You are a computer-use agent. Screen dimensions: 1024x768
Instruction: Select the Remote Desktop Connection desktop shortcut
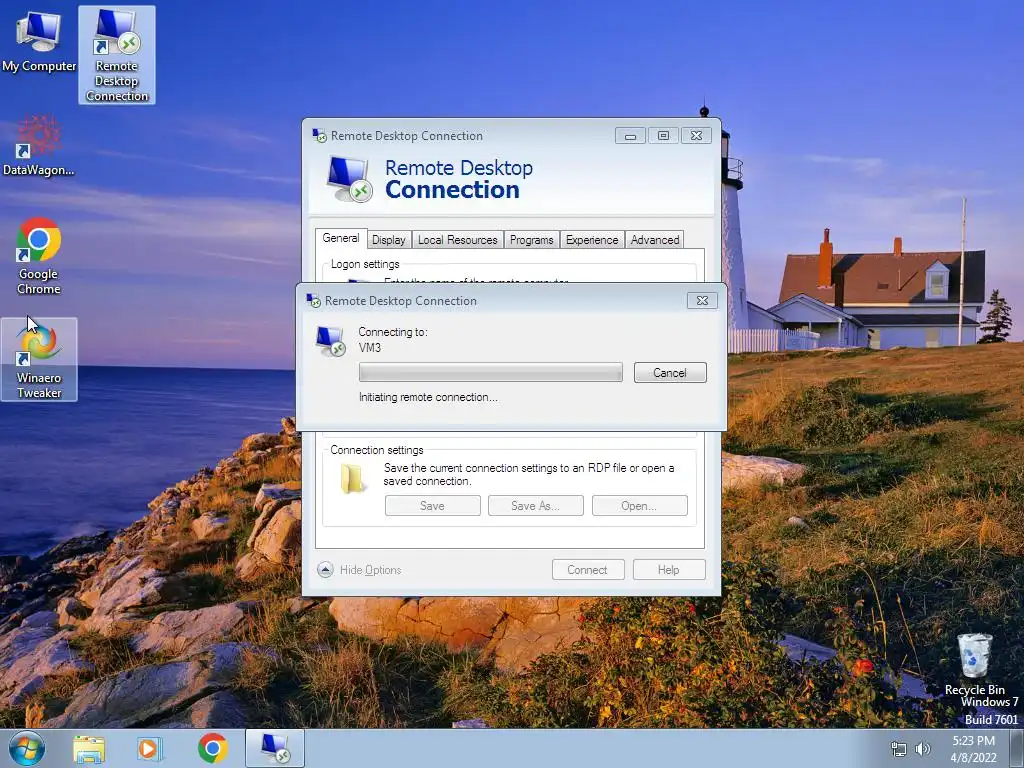[117, 55]
